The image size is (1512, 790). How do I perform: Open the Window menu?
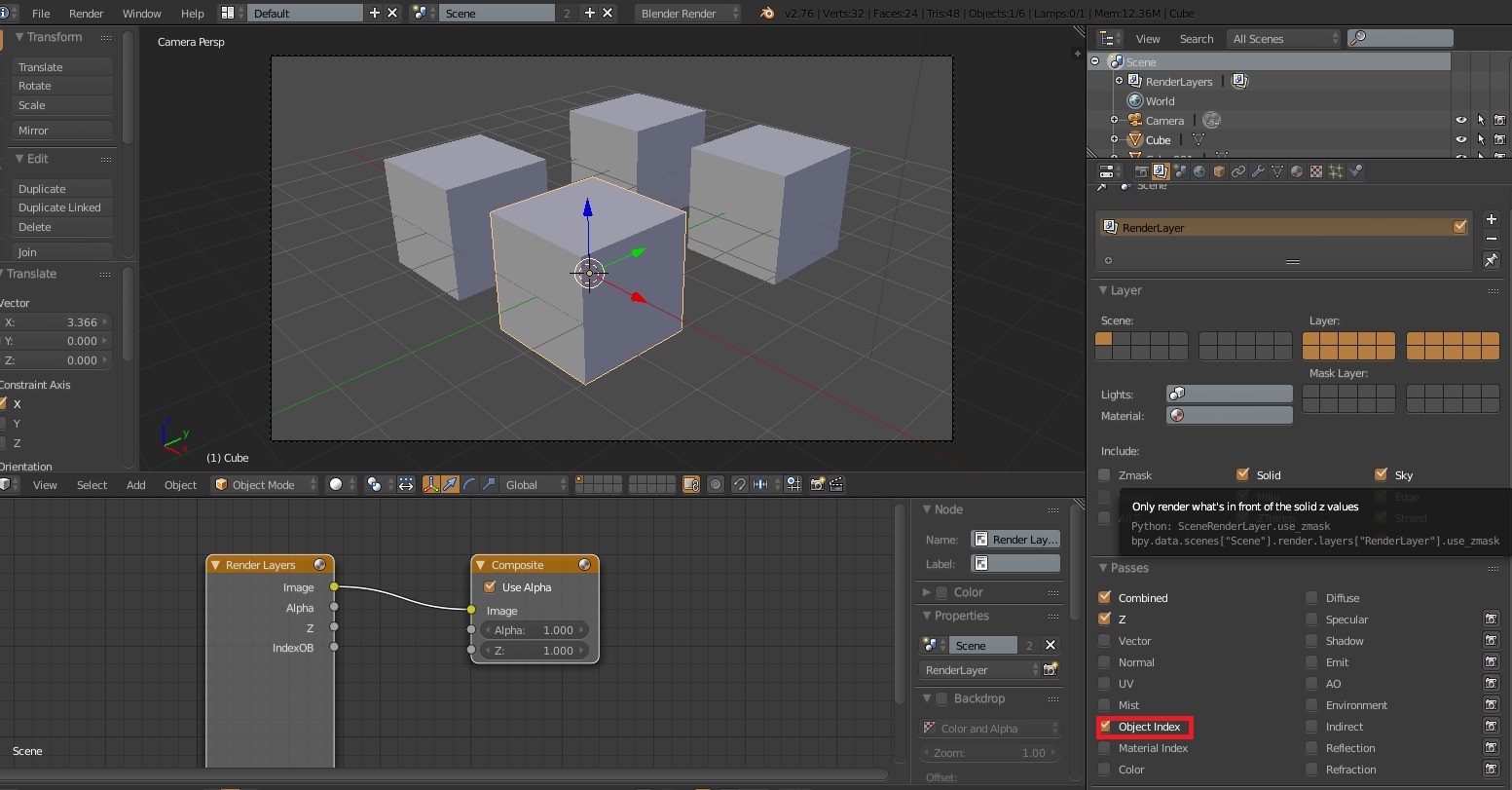click(x=142, y=14)
